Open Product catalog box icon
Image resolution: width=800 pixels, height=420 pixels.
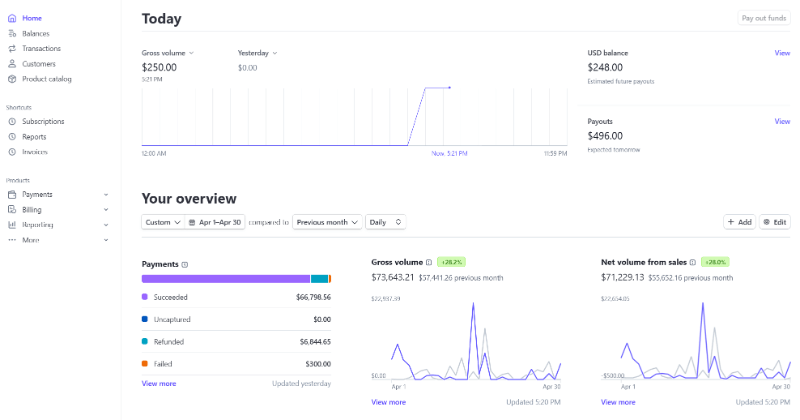[x=12, y=79]
